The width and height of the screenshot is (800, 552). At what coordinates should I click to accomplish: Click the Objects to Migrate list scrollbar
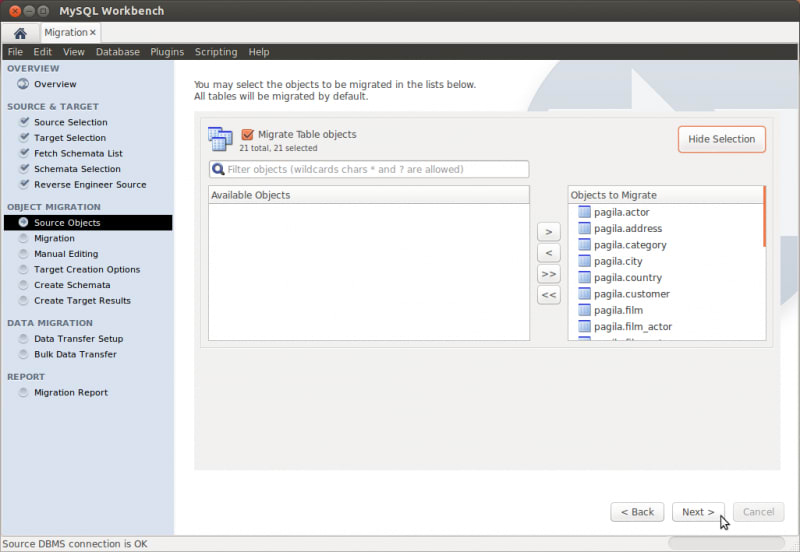[x=764, y=217]
